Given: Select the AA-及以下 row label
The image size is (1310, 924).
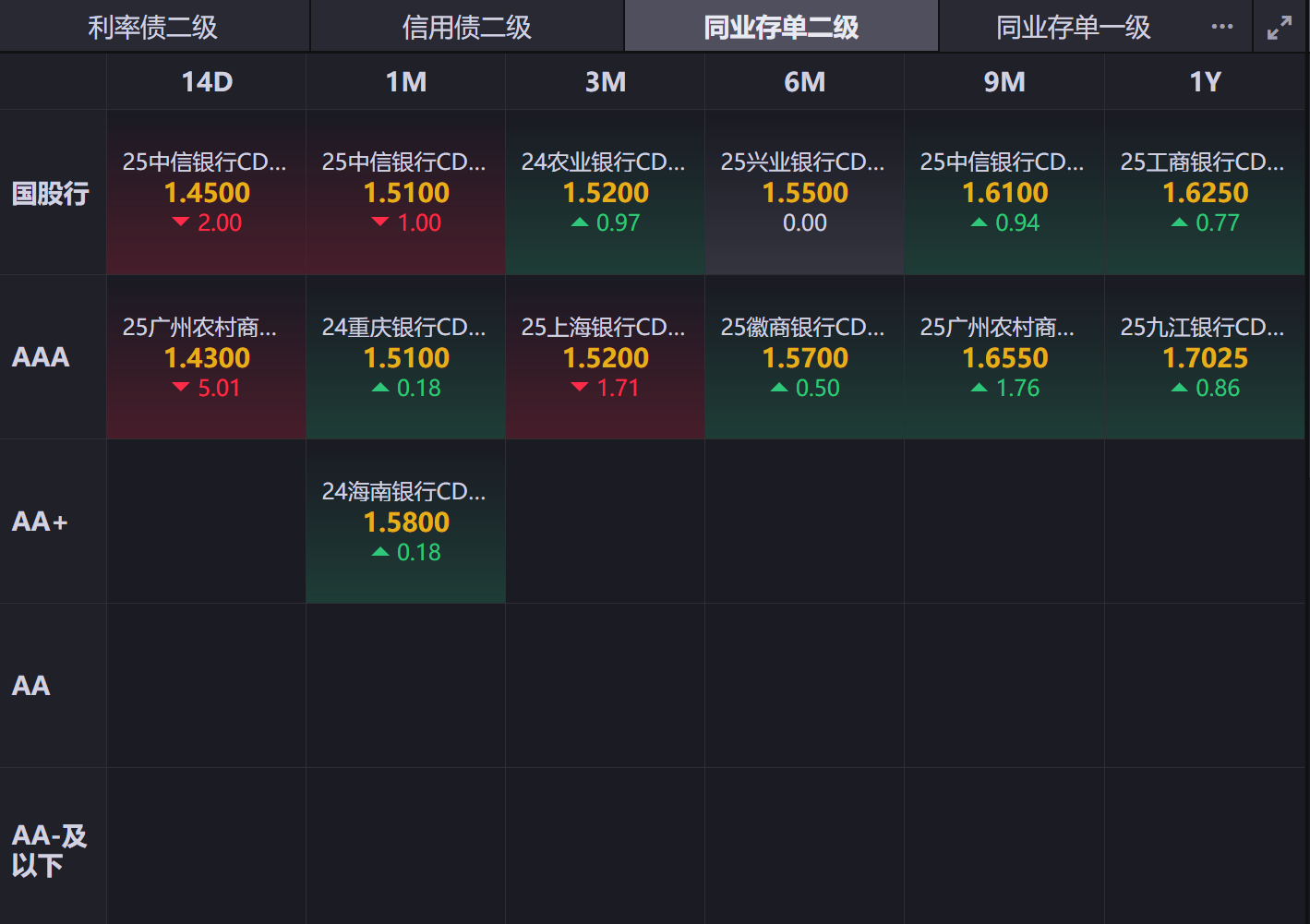Looking at the screenshot, I should tap(50, 850).
